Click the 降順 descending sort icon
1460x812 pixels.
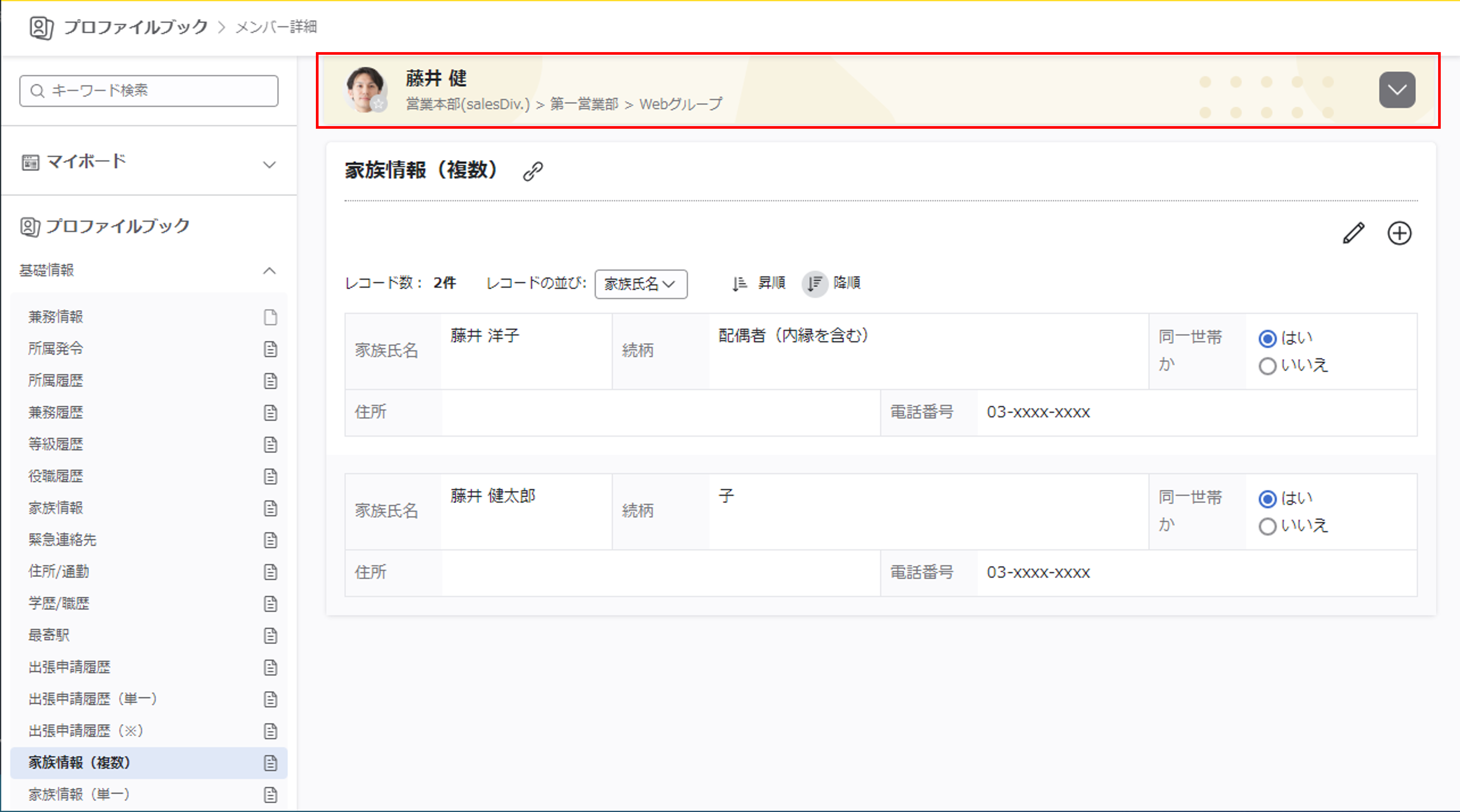pyautogui.click(x=815, y=283)
